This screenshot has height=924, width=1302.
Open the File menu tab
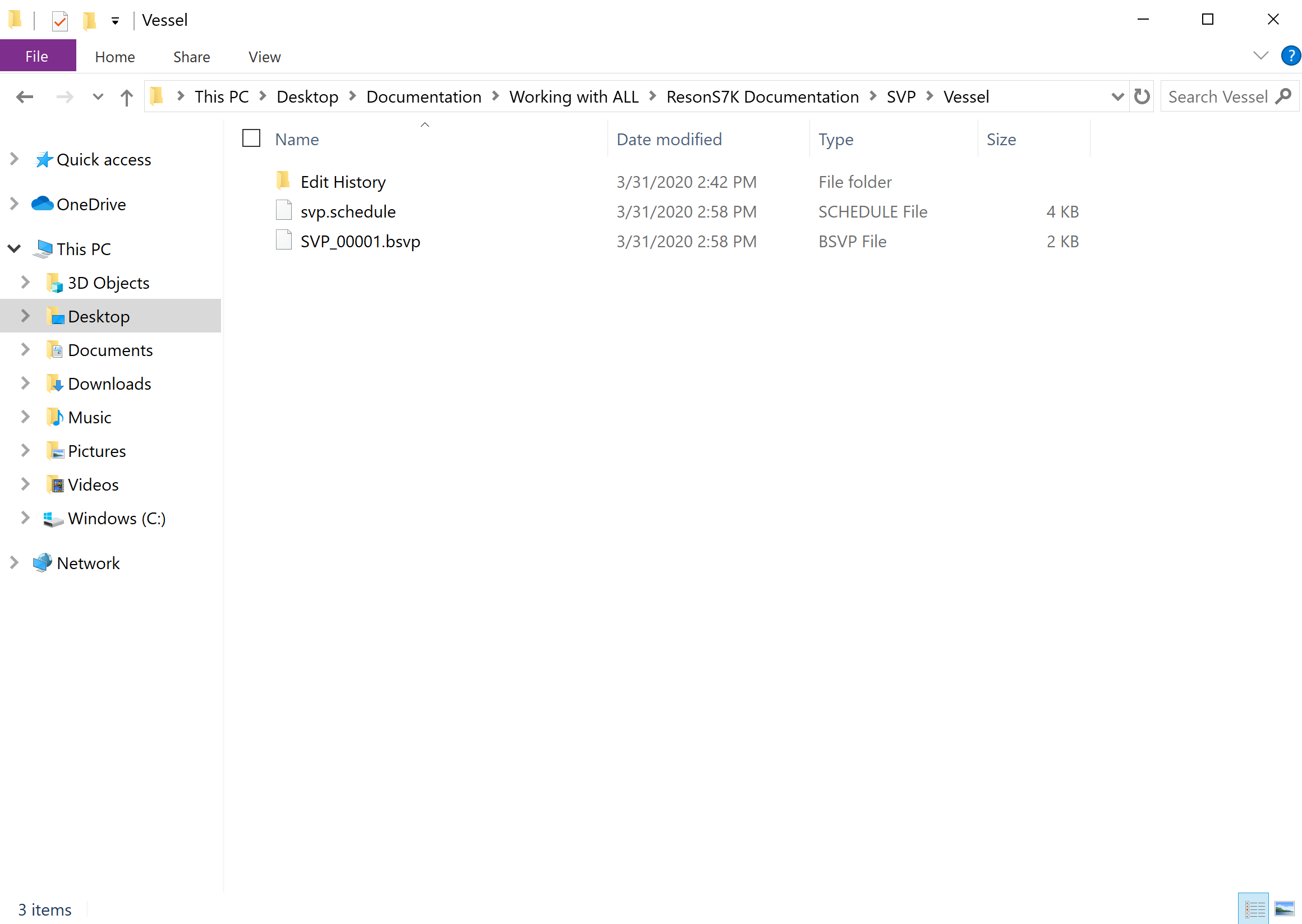point(37,56)
